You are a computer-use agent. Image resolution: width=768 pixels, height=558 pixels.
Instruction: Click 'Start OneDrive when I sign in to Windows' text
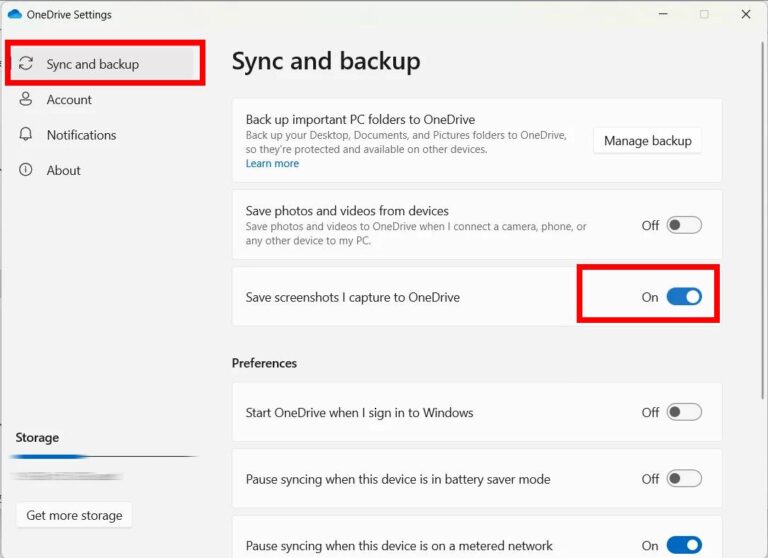(x=359, y=412)
